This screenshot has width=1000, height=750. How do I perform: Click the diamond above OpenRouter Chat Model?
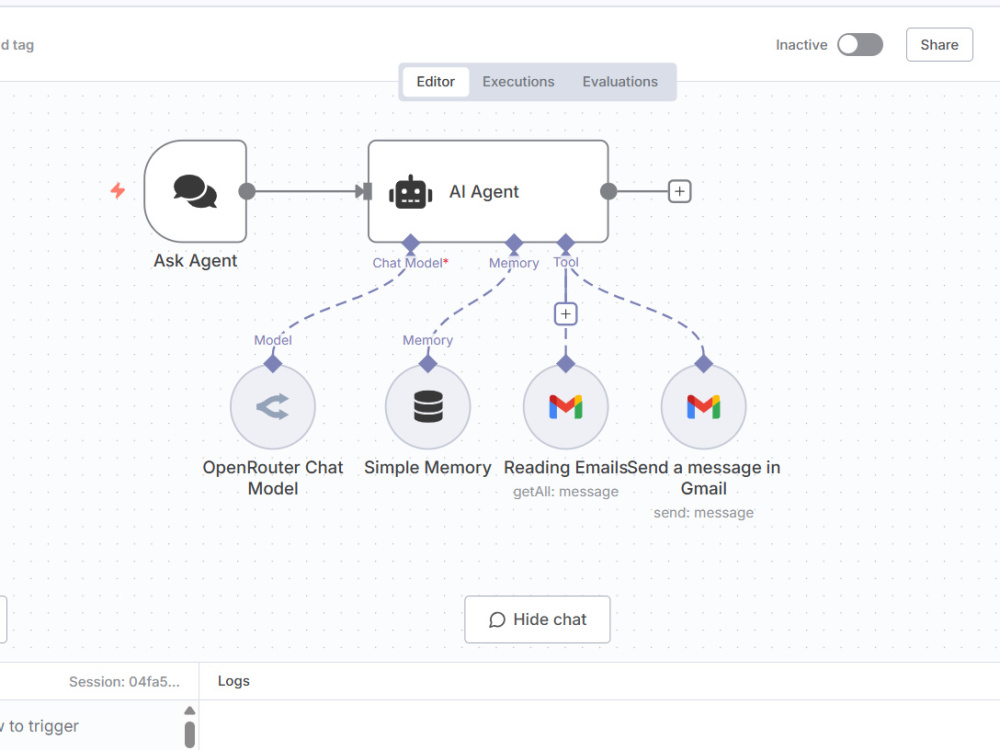(x=273, y=364)
